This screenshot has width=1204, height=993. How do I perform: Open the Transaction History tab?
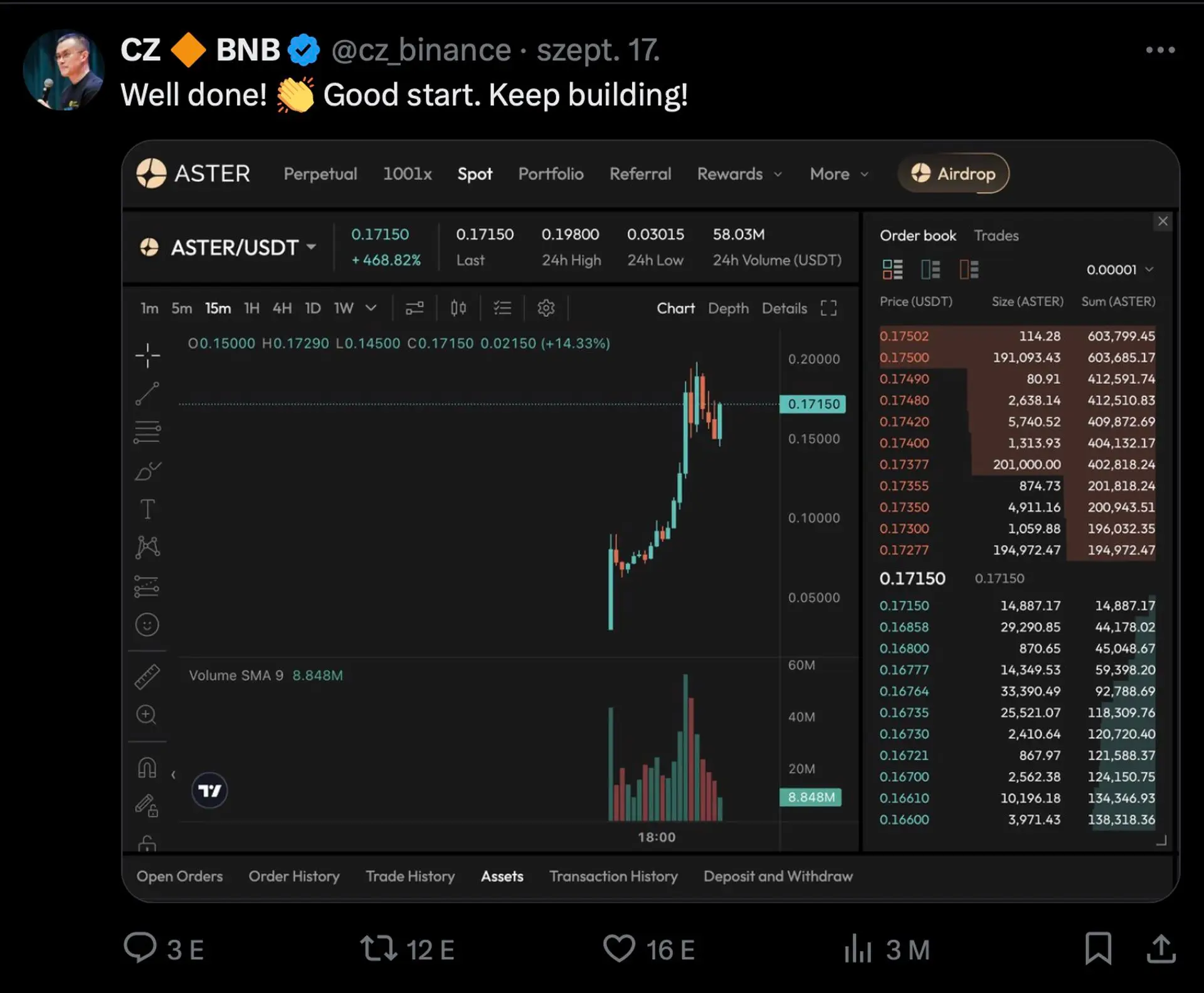point(613,876)
